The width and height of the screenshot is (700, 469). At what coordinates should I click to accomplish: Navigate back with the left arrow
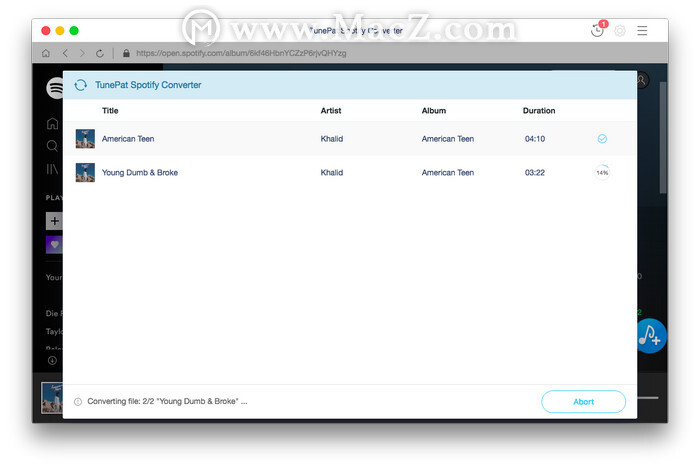[x=65, y=53]
